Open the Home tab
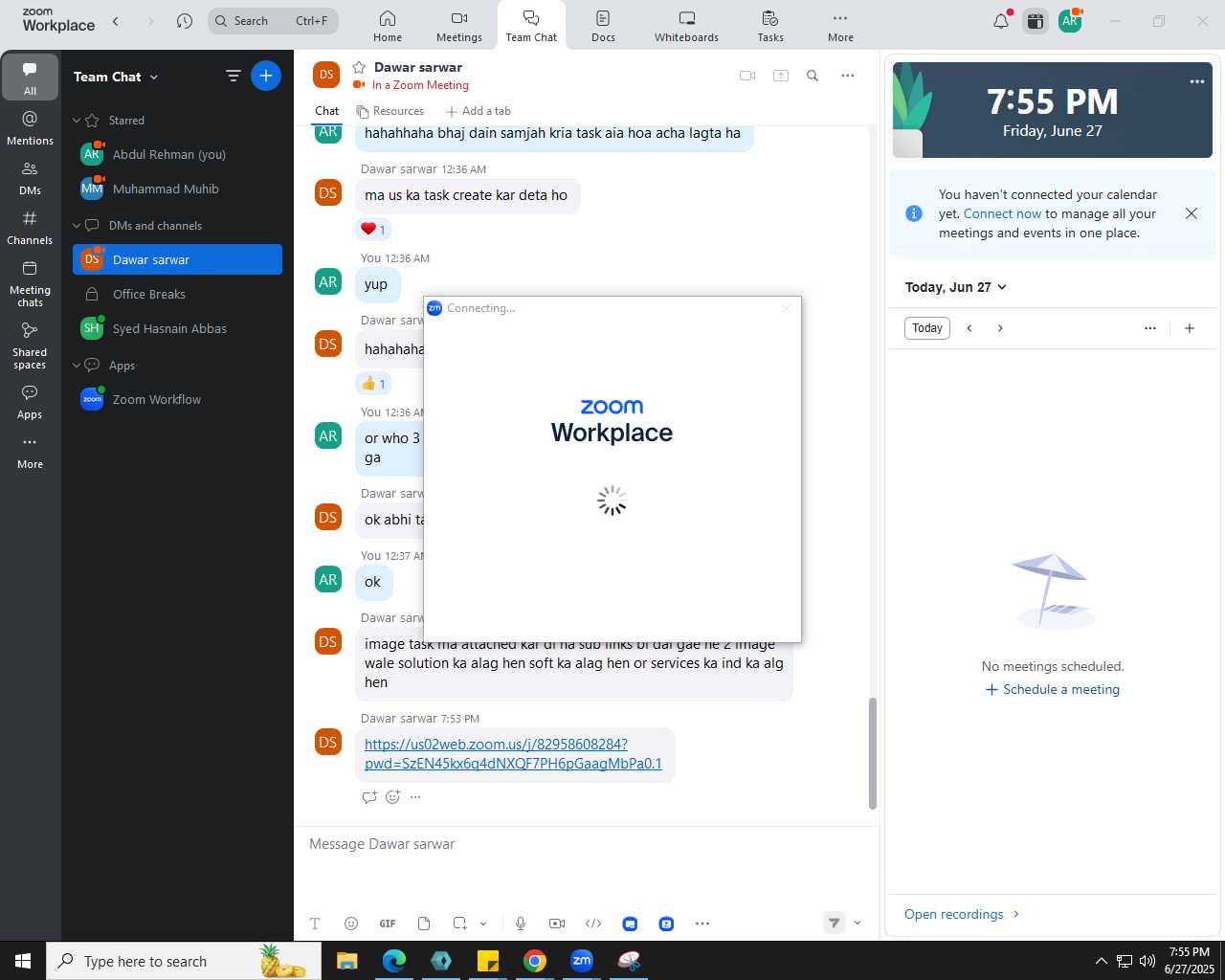 (388, 26)
